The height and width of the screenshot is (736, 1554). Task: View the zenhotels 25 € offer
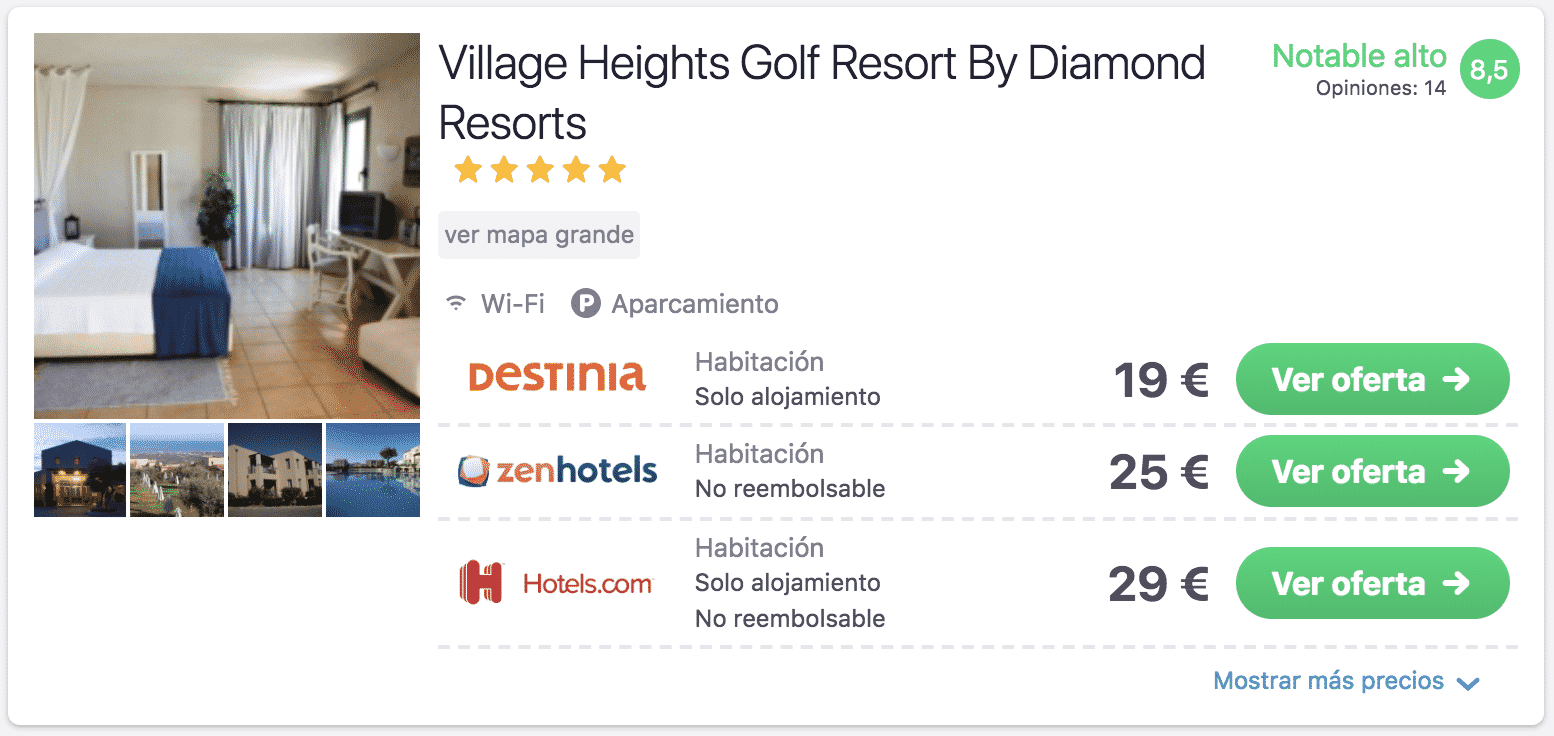(1372, 471)
